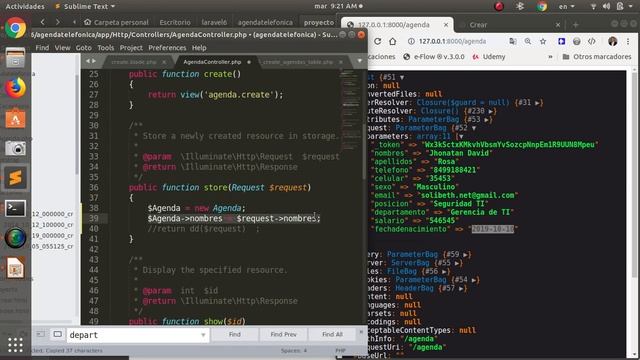Open the Udemy bookmark
Viewport: 640px width, 360px height.
tap(489, 57)
